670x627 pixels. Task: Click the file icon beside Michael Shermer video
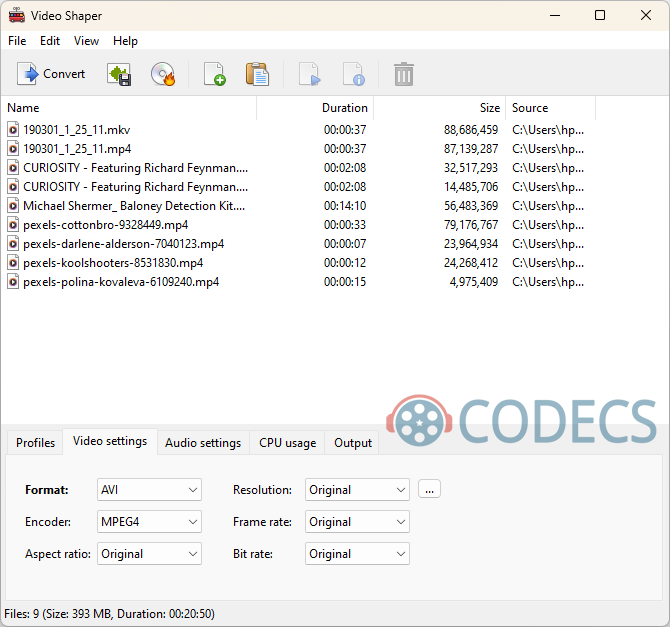[13, 206]
